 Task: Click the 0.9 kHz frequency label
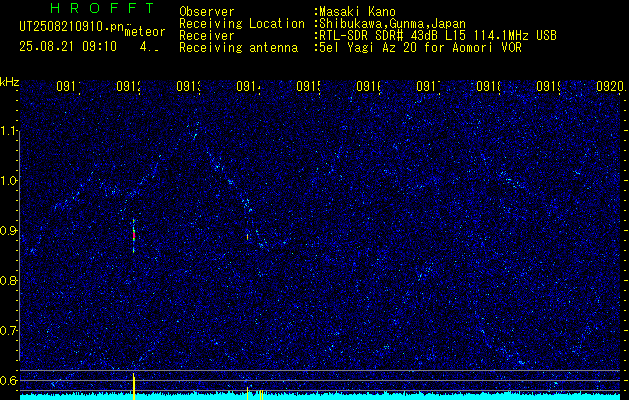coord(8,230)
